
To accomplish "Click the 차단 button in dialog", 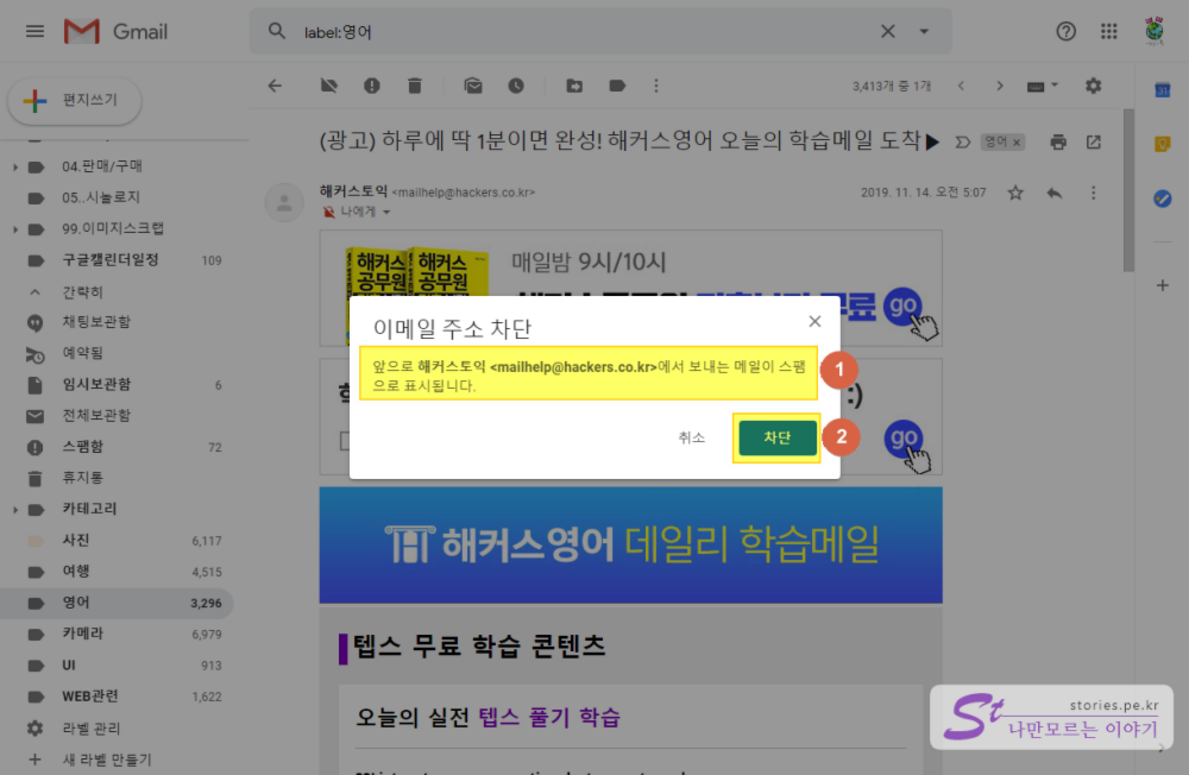I will click(x=777, y=438).
